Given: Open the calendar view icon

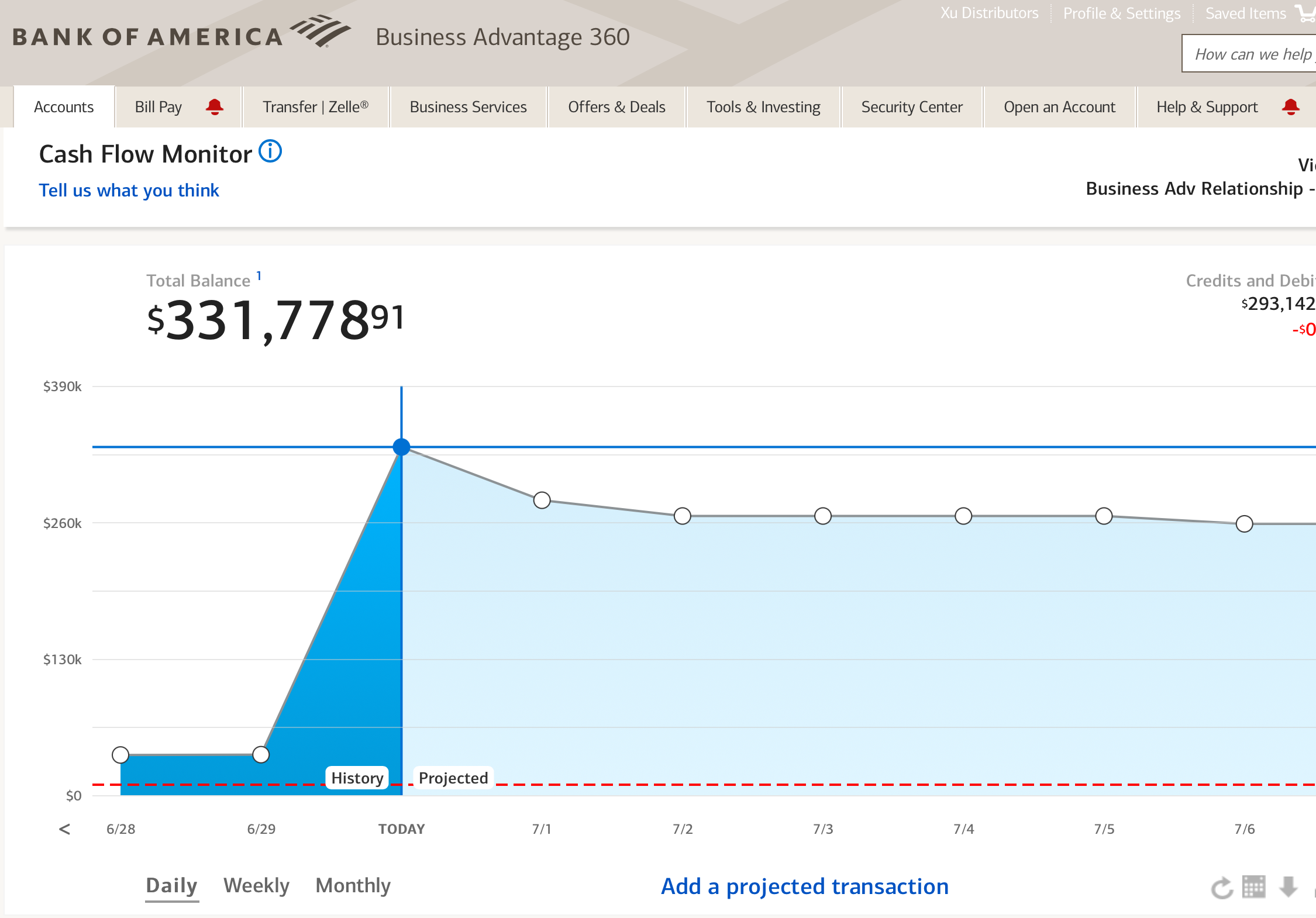Looking at the screenshot, I should click(1253, 886).
